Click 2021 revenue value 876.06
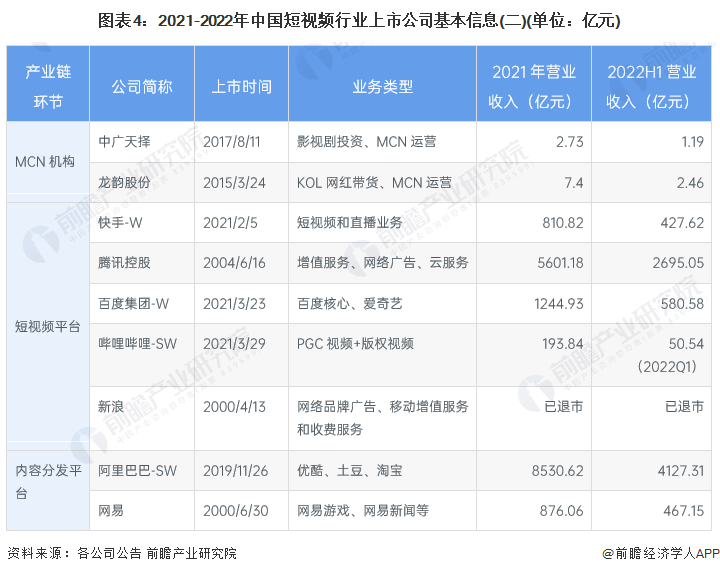 coord(562,511)
